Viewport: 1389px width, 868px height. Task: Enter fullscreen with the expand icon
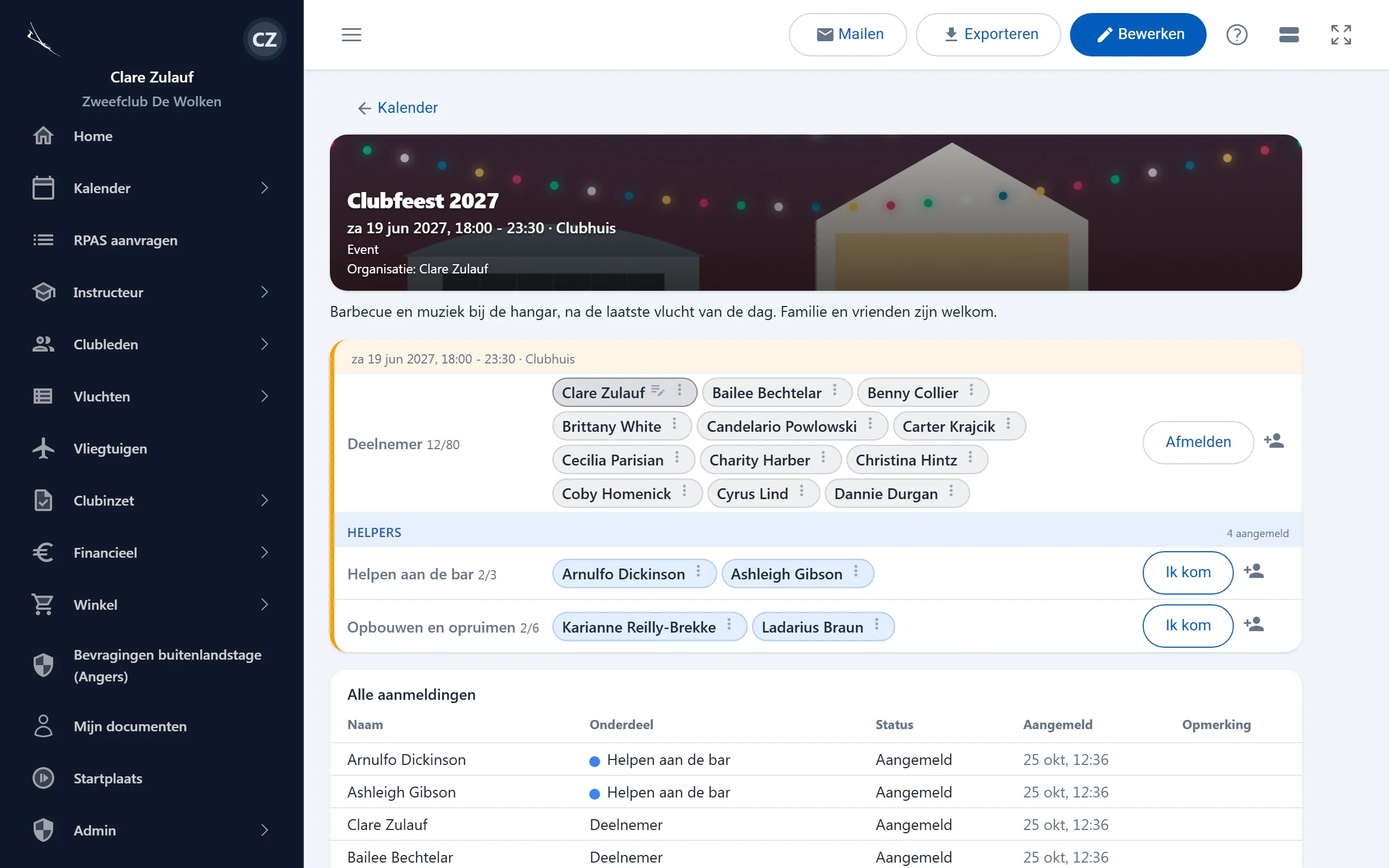1341,34
